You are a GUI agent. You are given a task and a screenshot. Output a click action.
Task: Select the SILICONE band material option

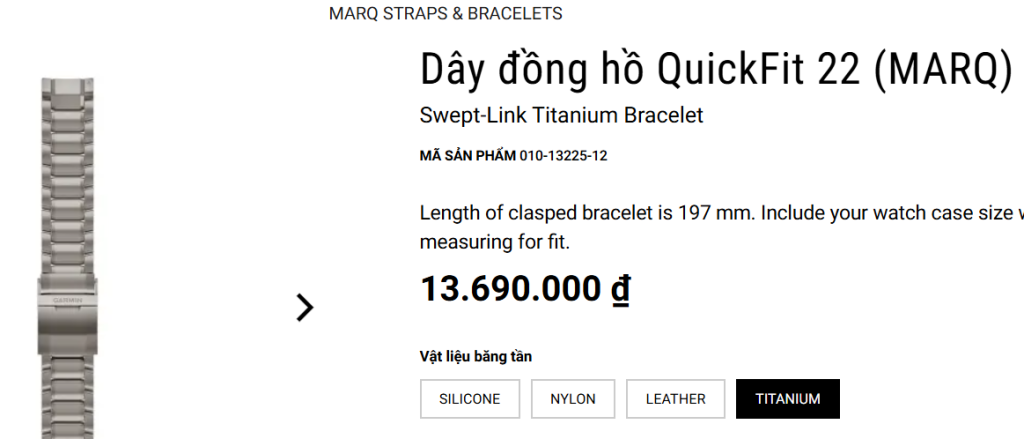tap(469, 399)
